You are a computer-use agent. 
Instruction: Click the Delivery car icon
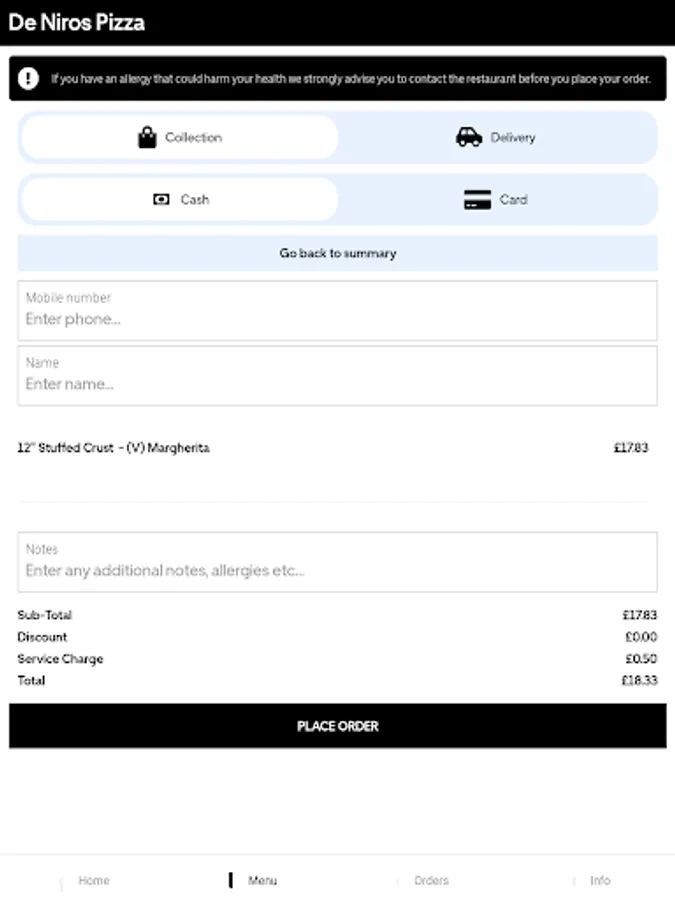(x=469, y=137)
